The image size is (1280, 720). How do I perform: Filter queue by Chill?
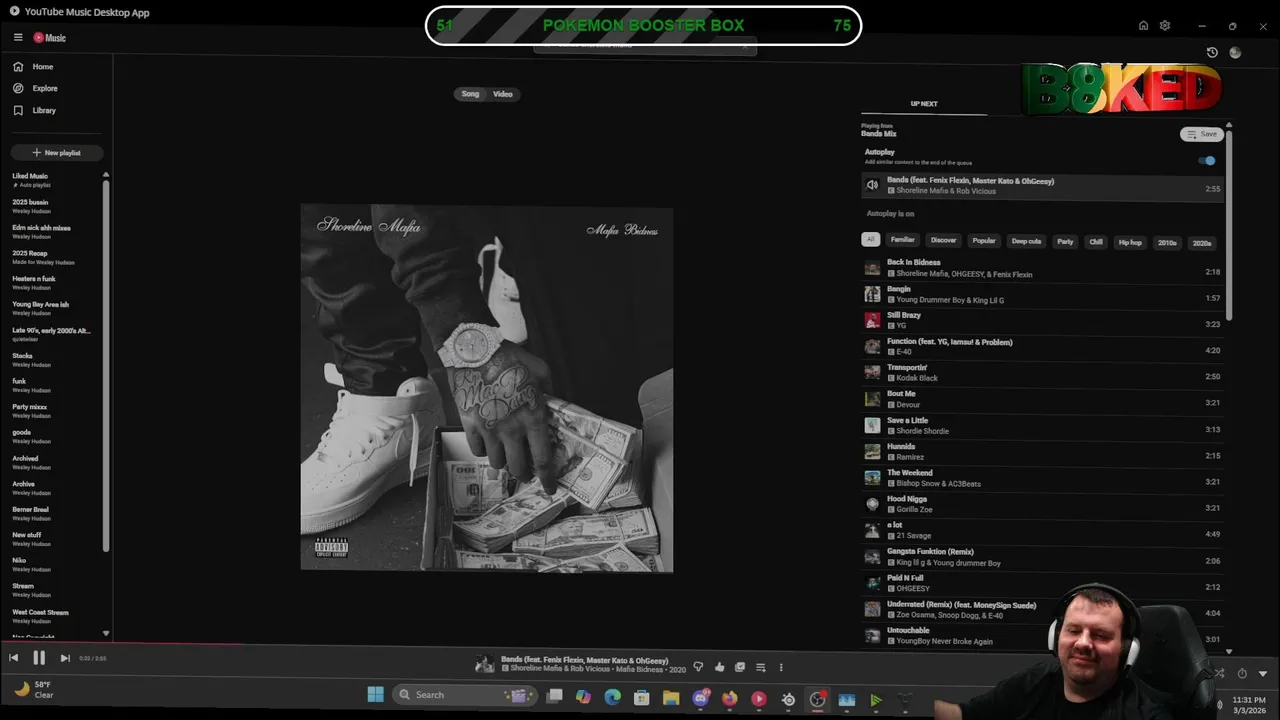[1096, 242]
